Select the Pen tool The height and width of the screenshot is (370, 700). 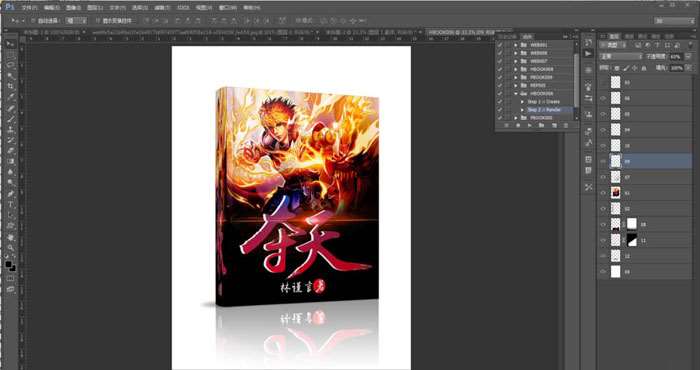coord(10,194)
